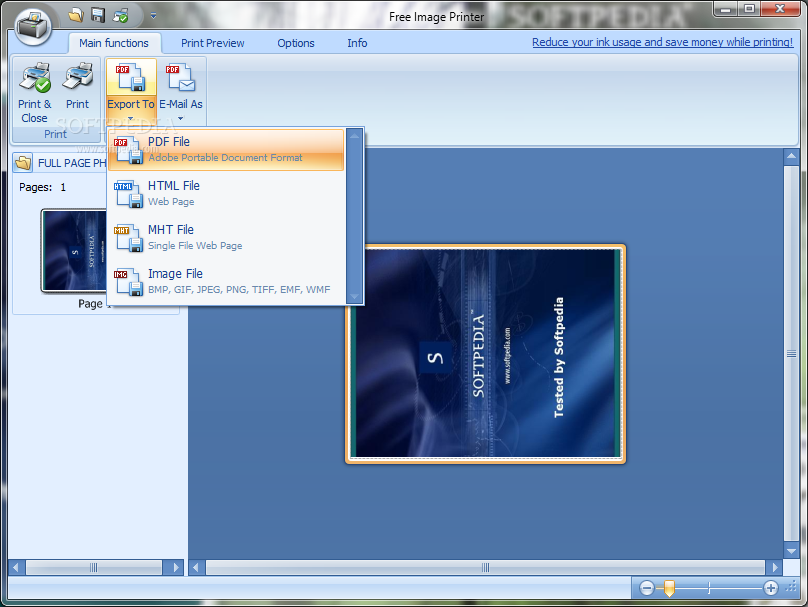Choose PDF File export option
This screenshot has height=607, width=808.
(226, 149)
